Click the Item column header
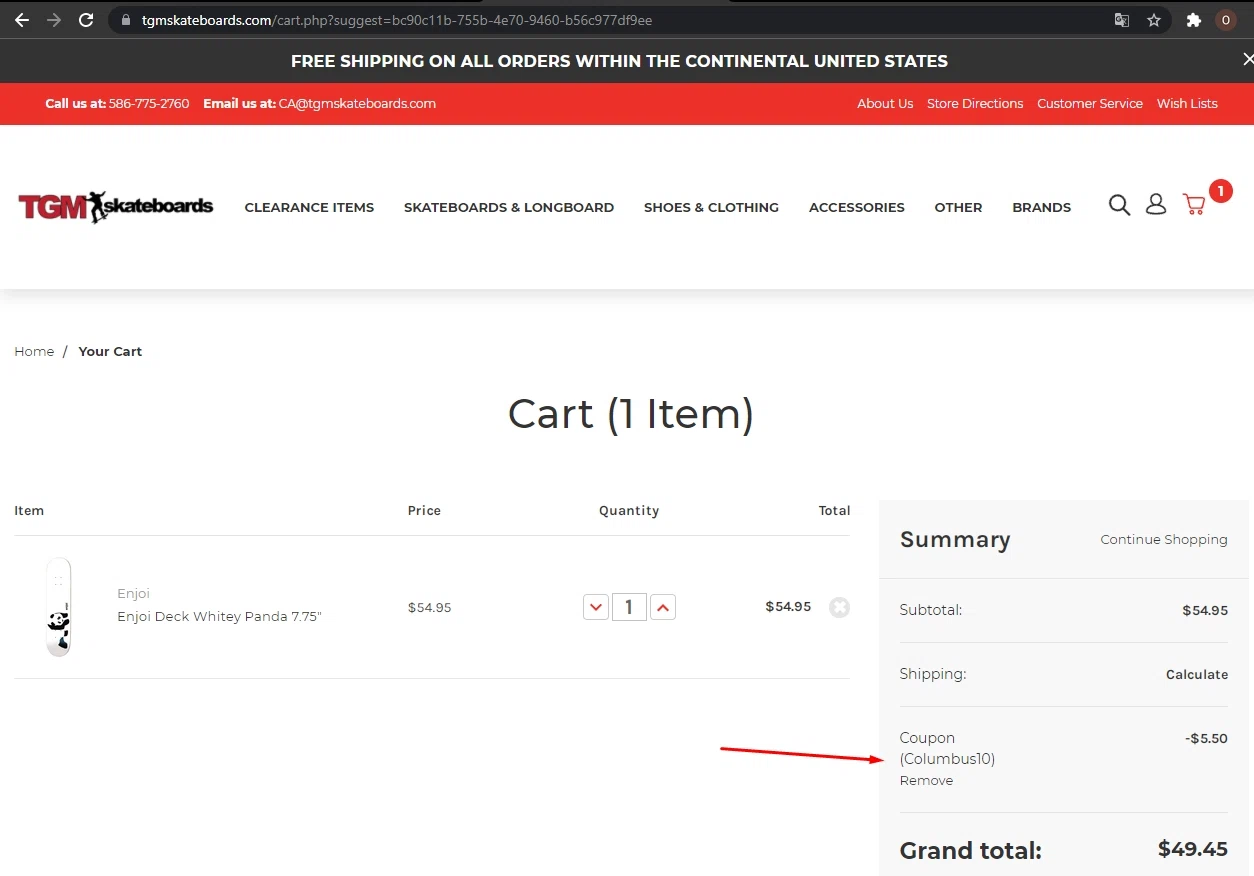The width and height of the screenshot is (1254, 876). 29,510
